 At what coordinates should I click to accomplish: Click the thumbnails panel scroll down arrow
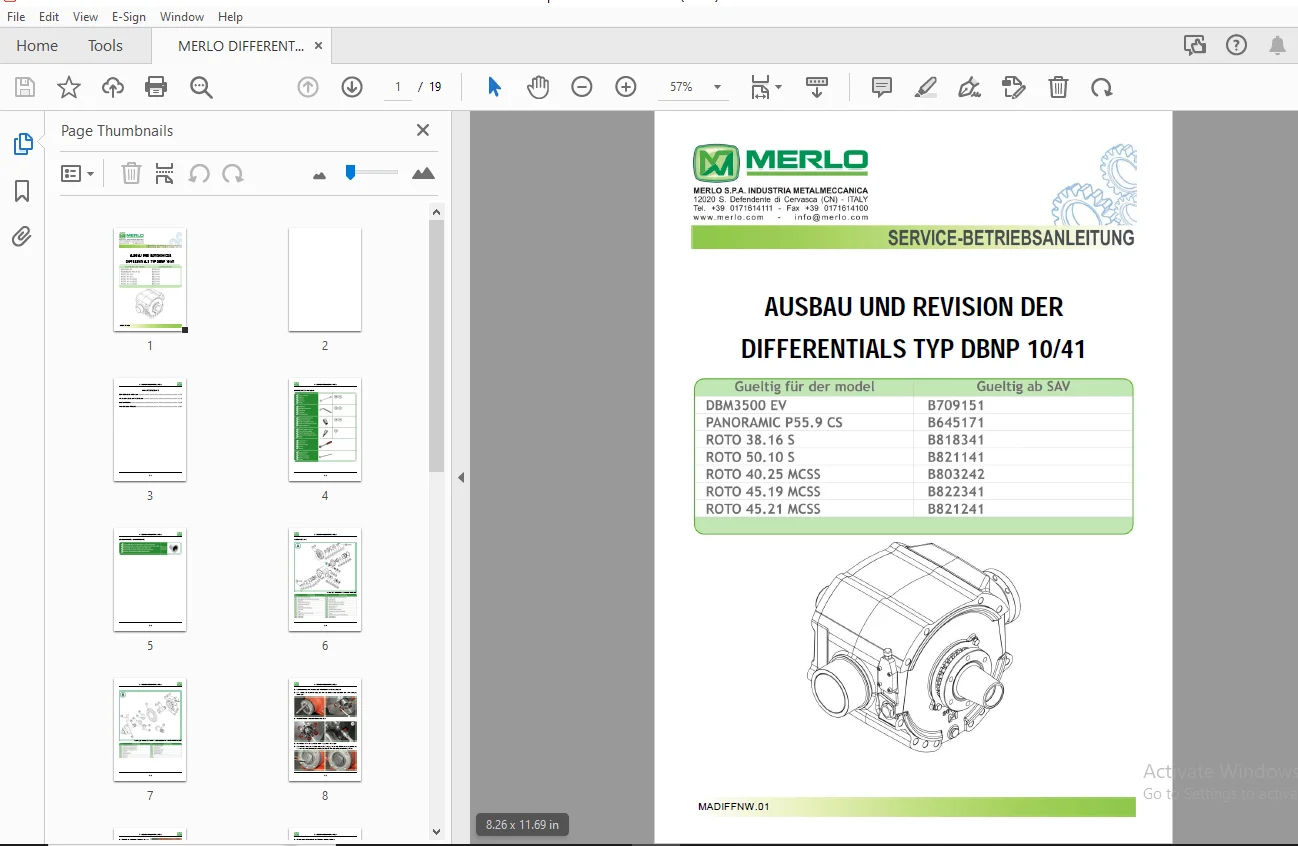pyautogui.click(x=436, y=831)
